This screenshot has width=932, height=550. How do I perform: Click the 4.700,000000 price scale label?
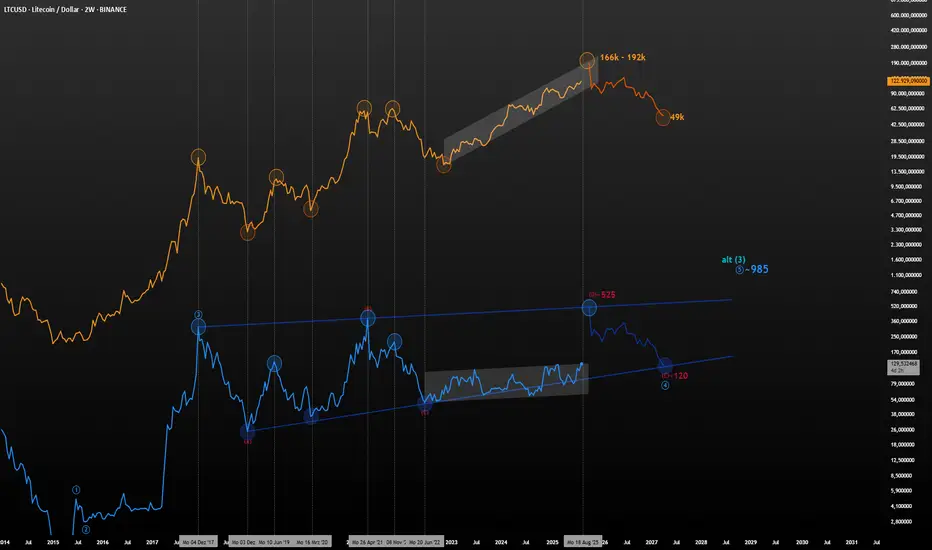906,215
